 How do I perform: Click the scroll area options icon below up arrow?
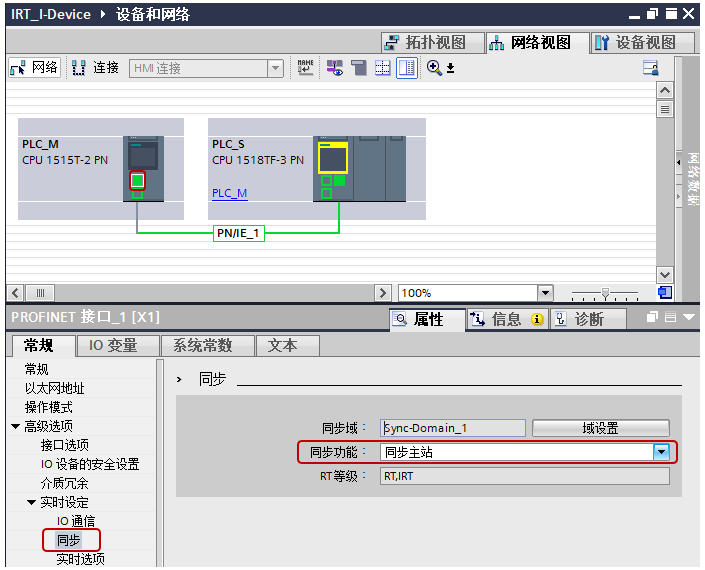[665, 109]
